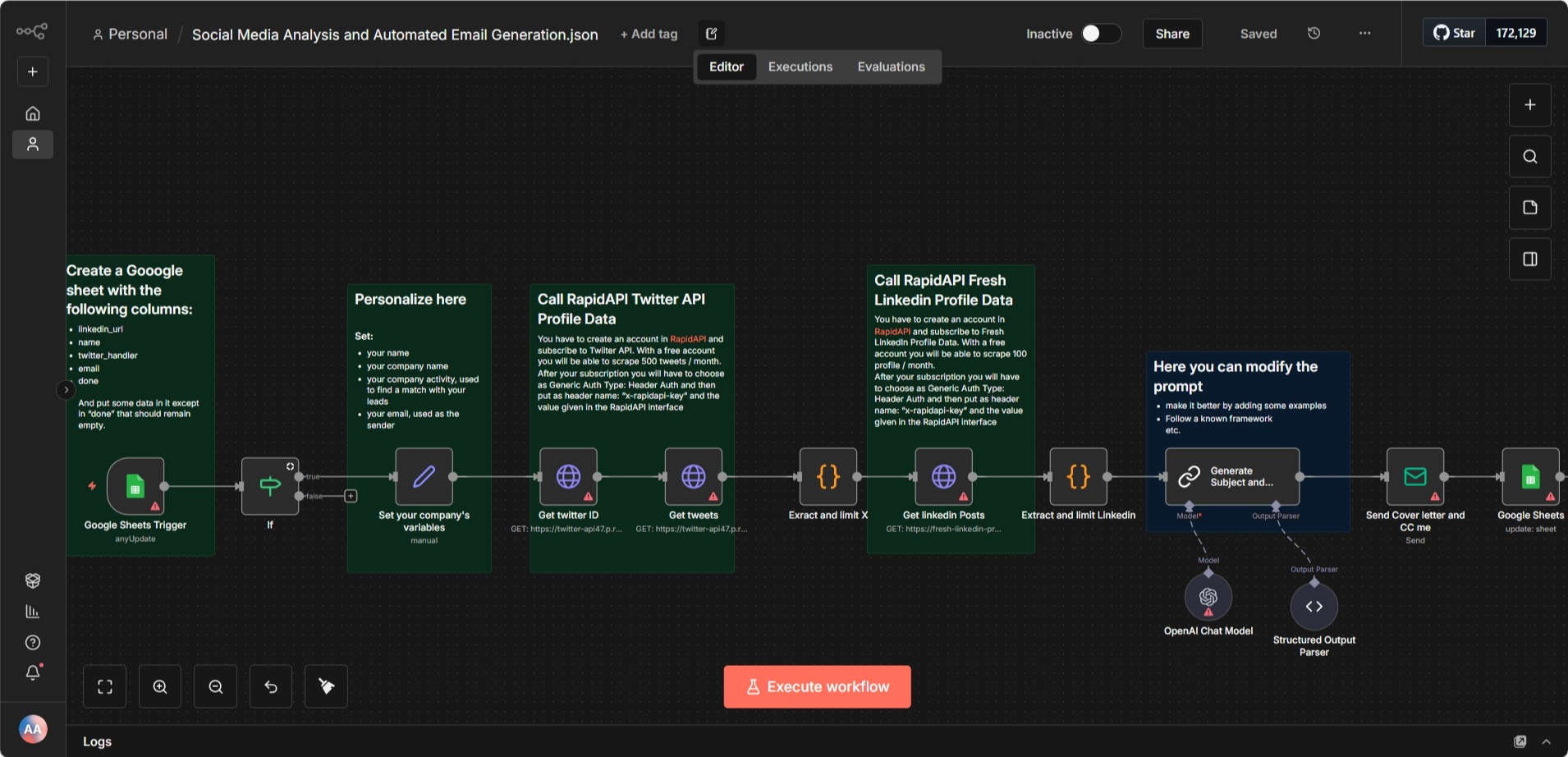Expand the Logs panel chevron
The width and height of the screenshot is (1568, 757).
(1547, 741)
